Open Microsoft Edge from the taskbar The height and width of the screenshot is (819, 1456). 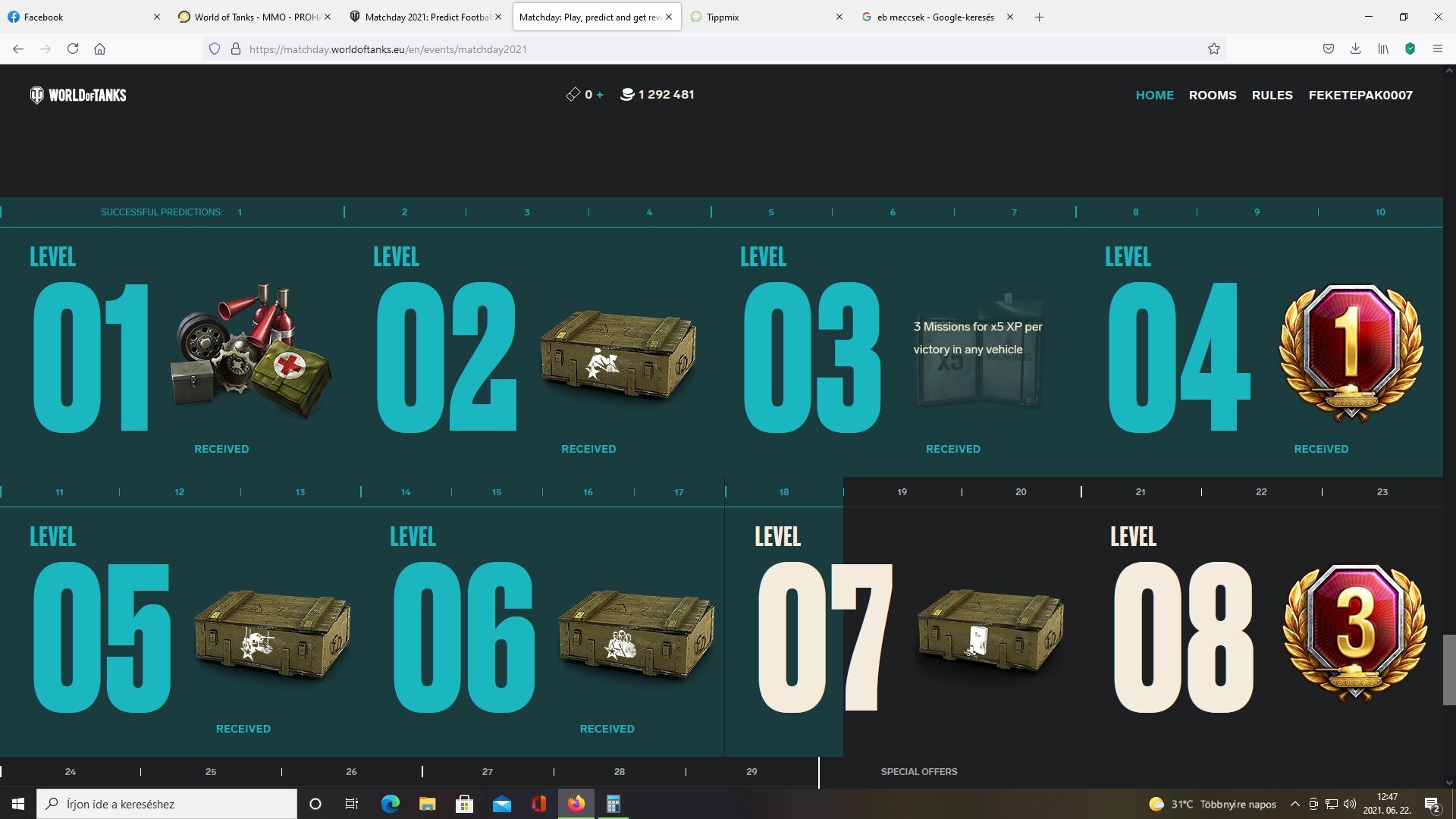pyautogui.click(x=390, y=804)
